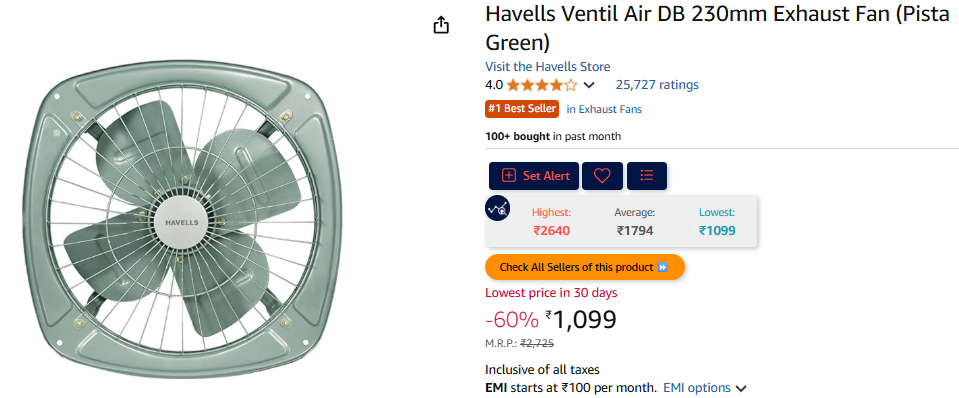
Task: Click Check All Sellers of this product
Action: click(585, 267)
